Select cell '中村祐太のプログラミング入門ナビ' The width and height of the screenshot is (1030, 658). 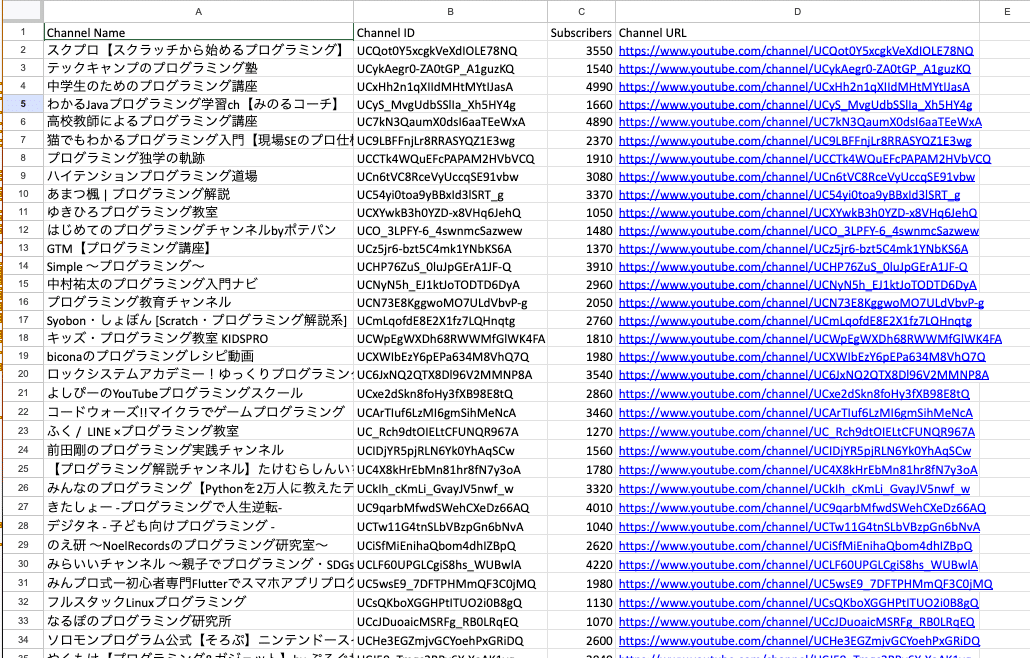198,284
